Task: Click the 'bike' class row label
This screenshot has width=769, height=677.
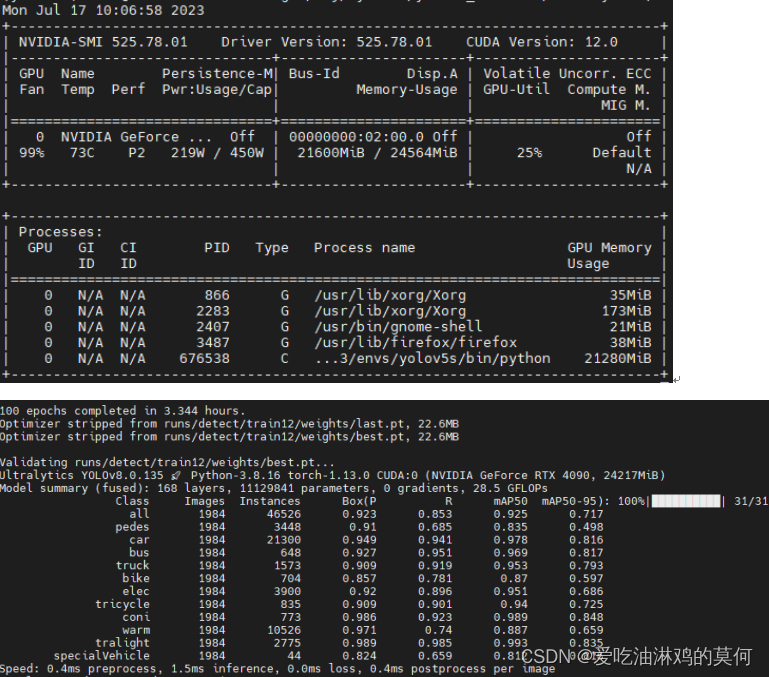Action: [136, 578]
